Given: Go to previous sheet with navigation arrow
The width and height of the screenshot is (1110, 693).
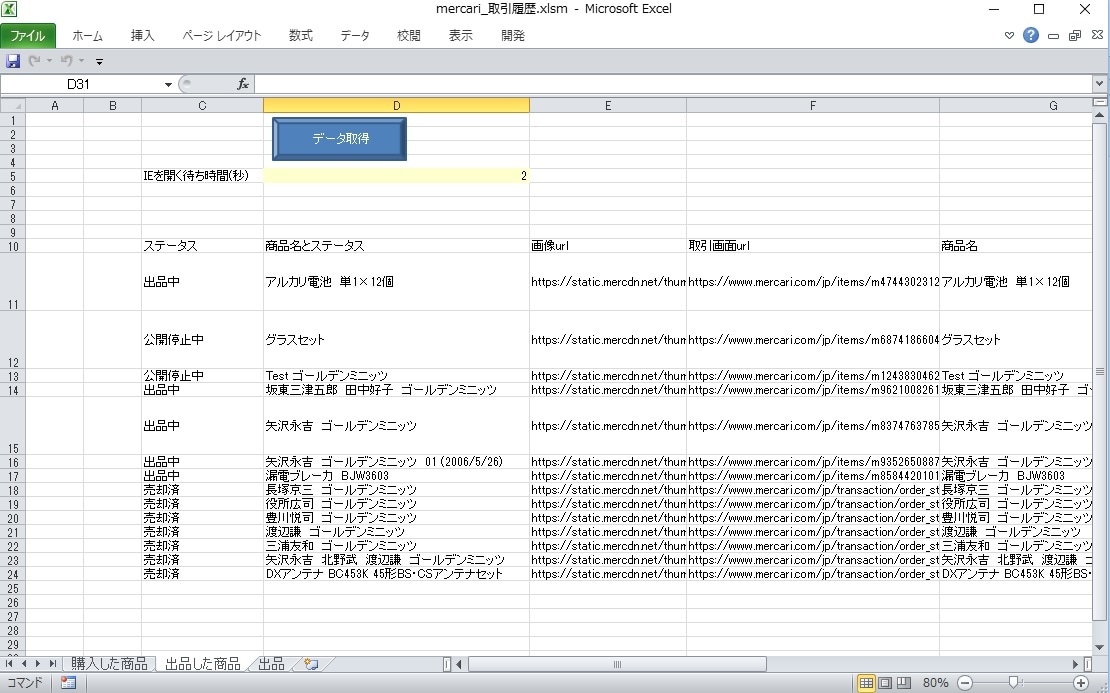Looking at the screenshot, I should pyautogui.click(x=23, y=663).
